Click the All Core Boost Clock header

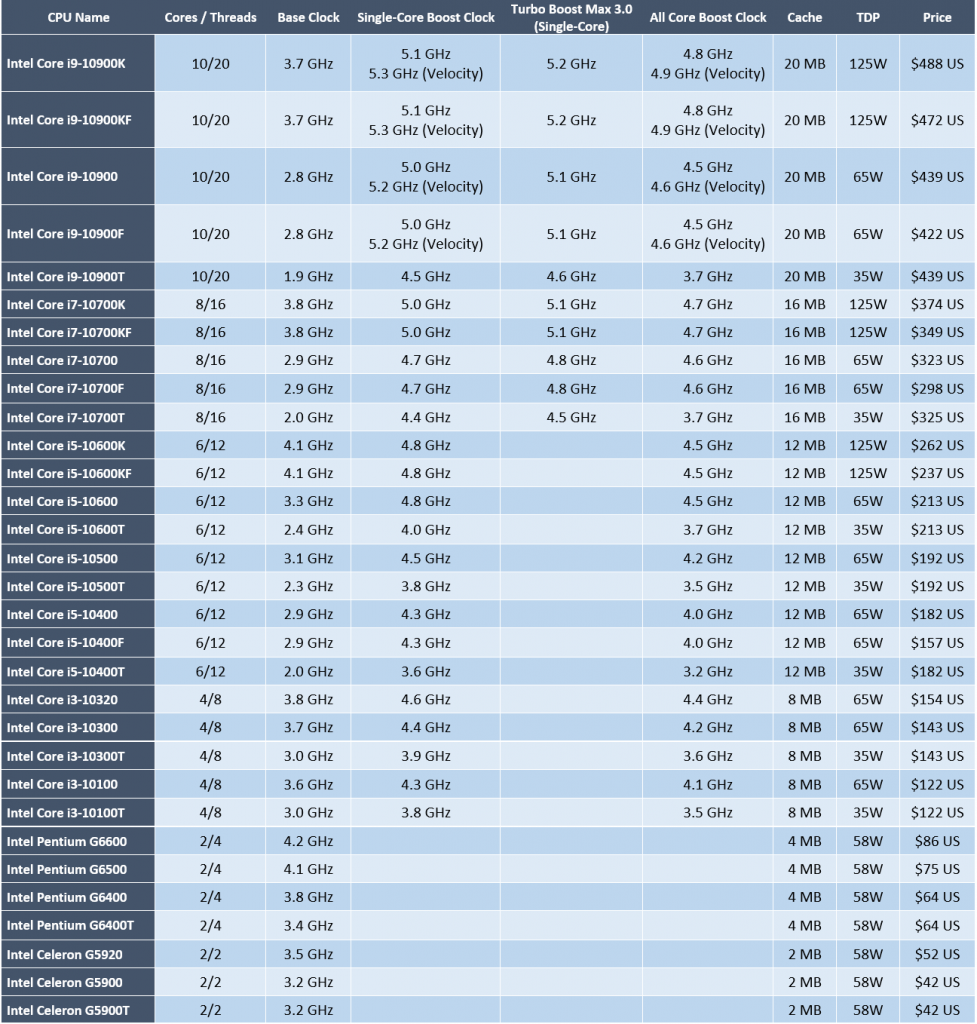[708, 18]
